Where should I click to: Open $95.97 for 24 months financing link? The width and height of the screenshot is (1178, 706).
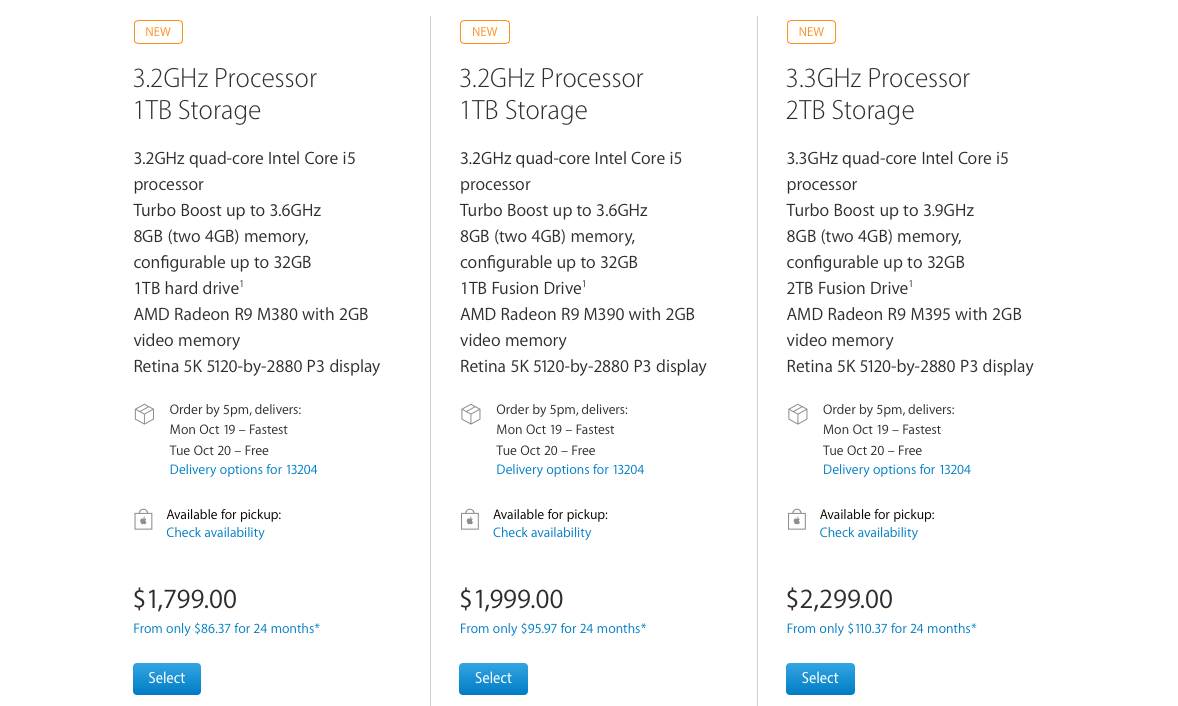tap(553, 629)
